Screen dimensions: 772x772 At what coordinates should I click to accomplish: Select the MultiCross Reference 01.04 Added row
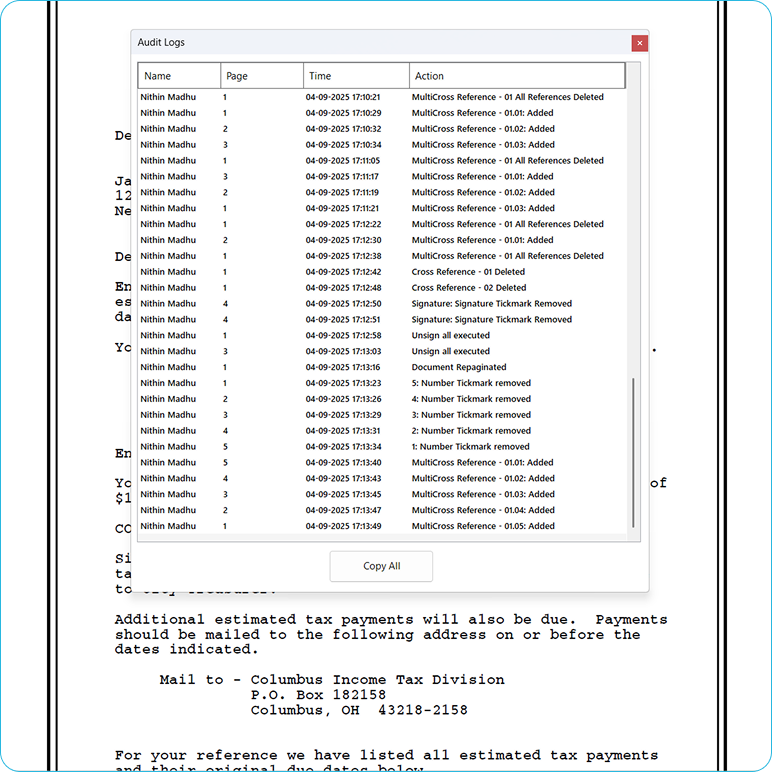(x=483, y=510)
